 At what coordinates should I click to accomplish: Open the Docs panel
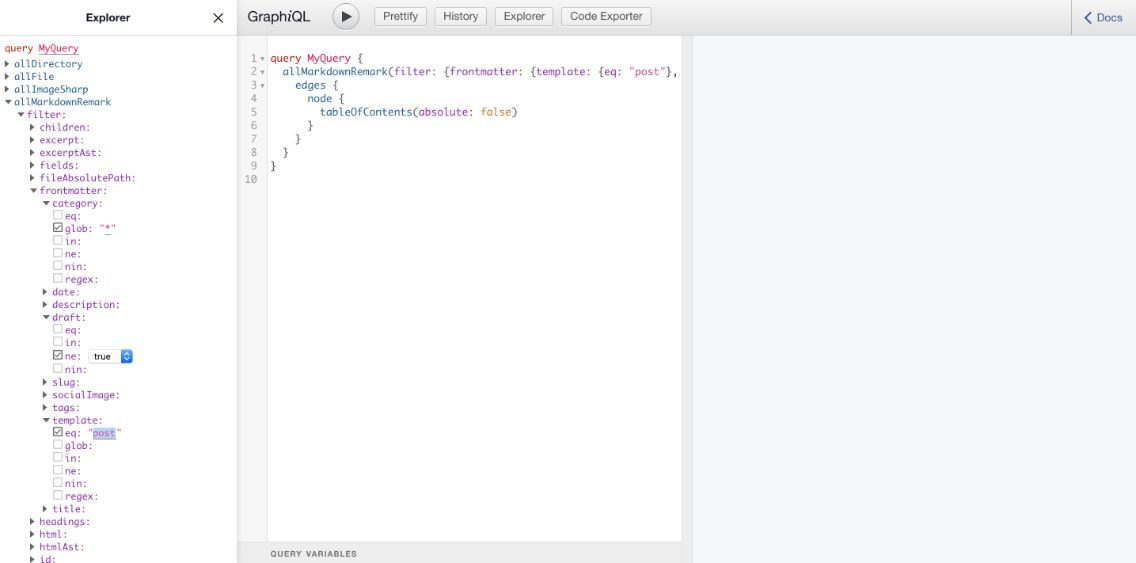pos(1103,17)
